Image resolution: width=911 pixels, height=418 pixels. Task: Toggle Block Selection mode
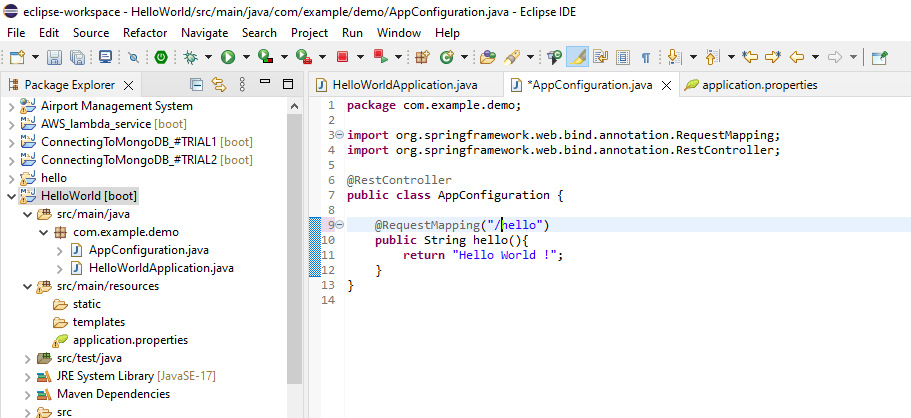pos(623,57)
